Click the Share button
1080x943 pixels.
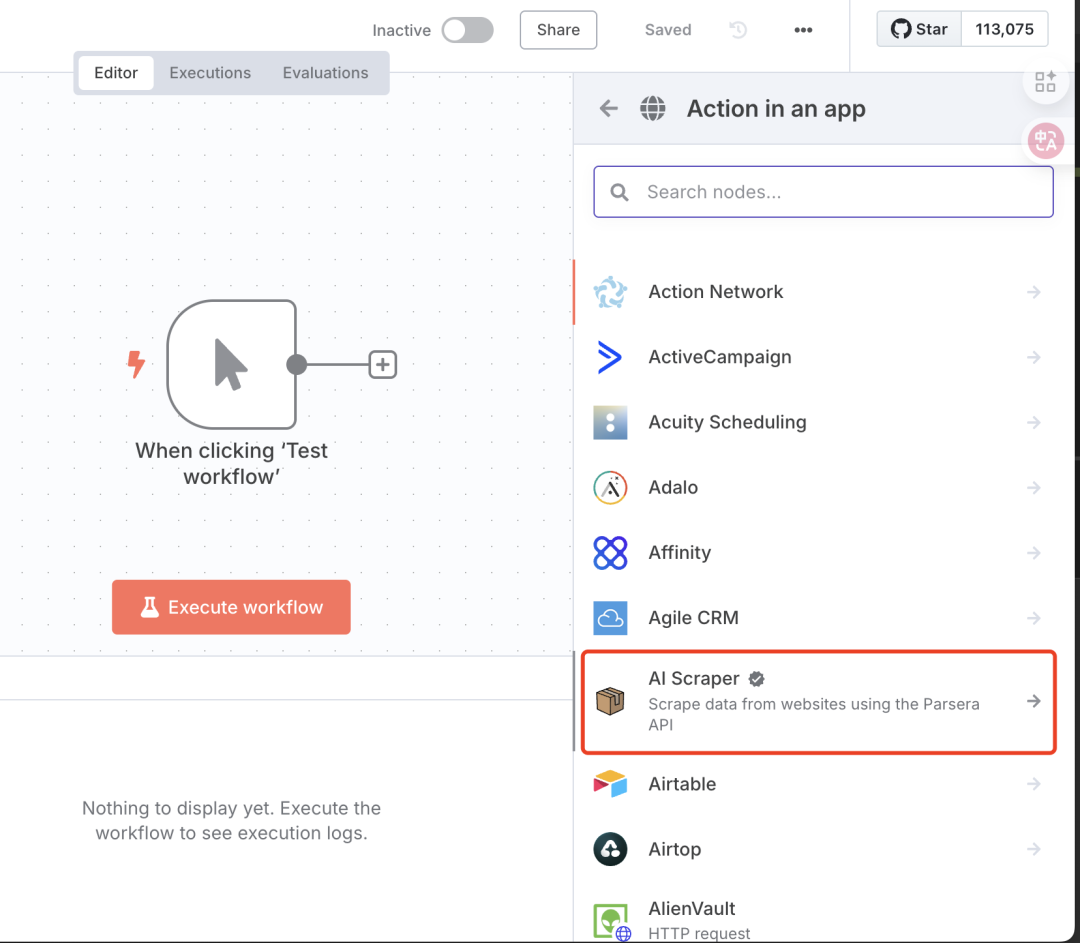pos(558,30)
